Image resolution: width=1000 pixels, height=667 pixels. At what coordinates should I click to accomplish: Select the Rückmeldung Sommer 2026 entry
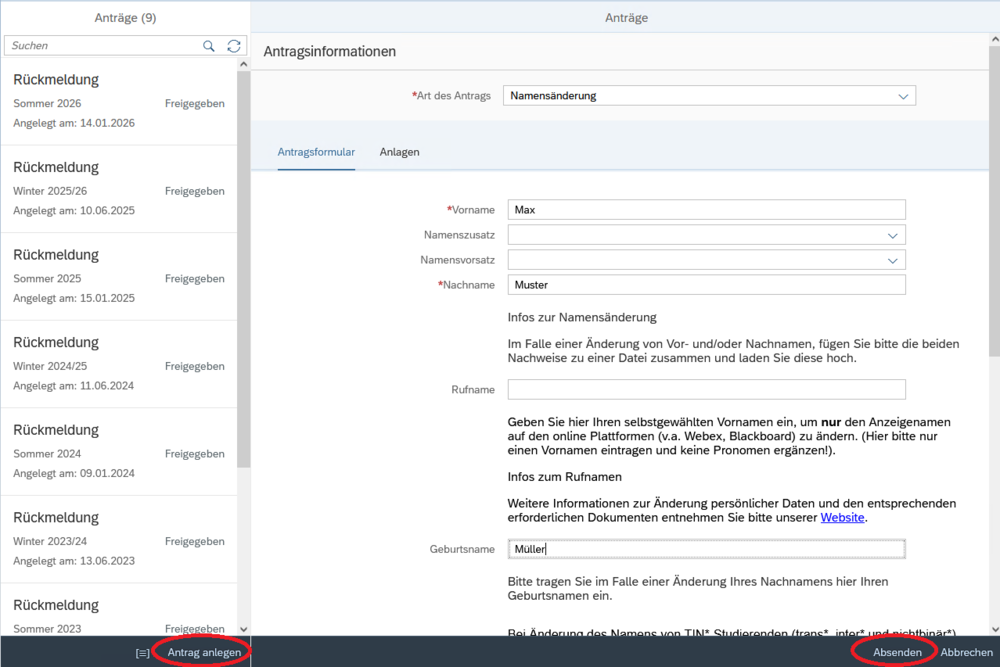pyautogui.click(x=119, y=101)
